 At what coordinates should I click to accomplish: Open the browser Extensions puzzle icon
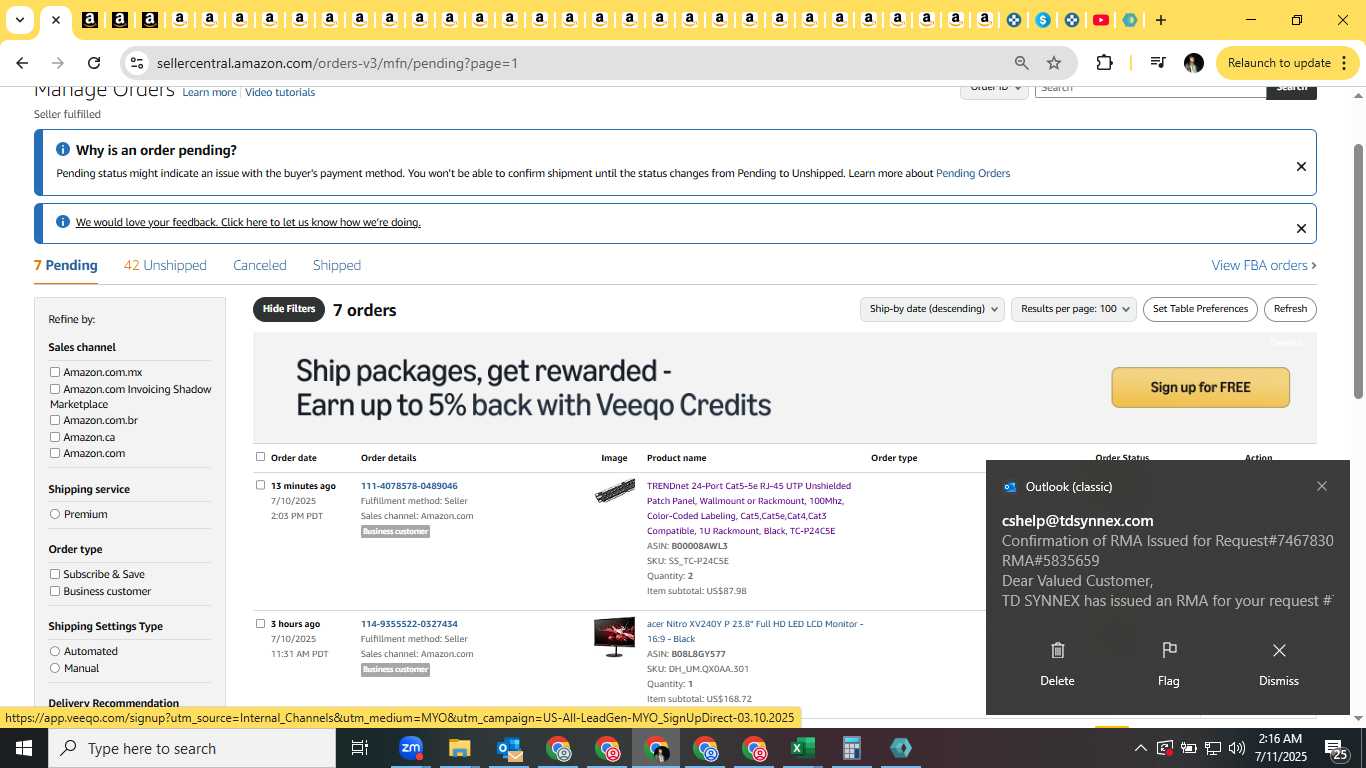[x=1104, y=63]
